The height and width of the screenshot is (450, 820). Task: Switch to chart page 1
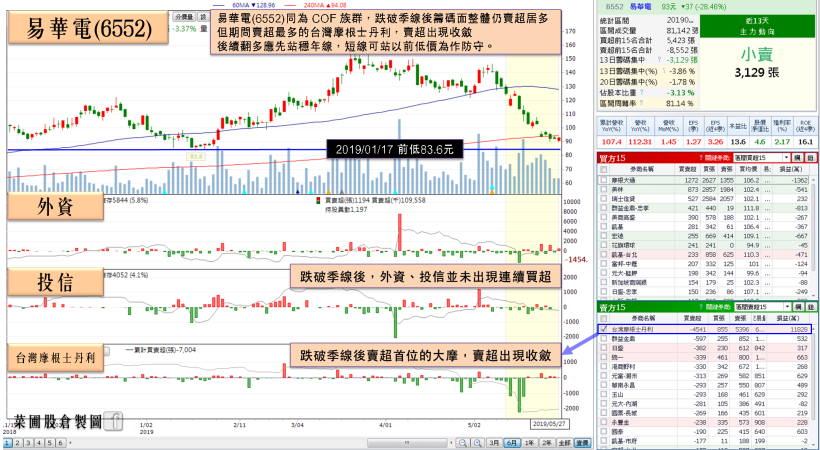[7, 443]
